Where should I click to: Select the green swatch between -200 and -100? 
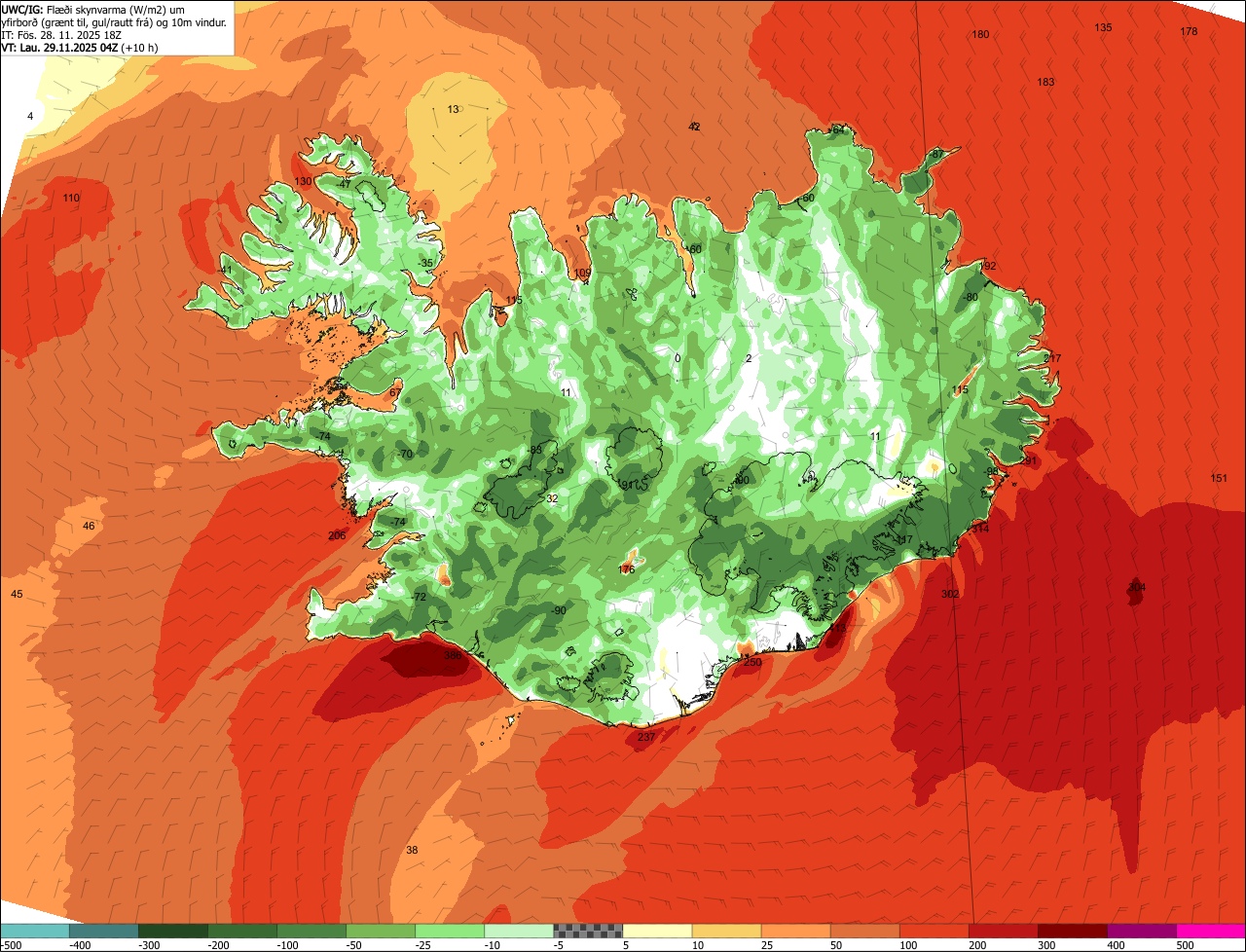[241, 931]
